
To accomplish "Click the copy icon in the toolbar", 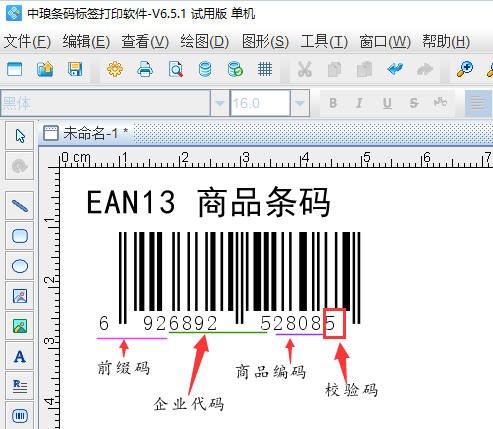I will (x=334, y=69).
